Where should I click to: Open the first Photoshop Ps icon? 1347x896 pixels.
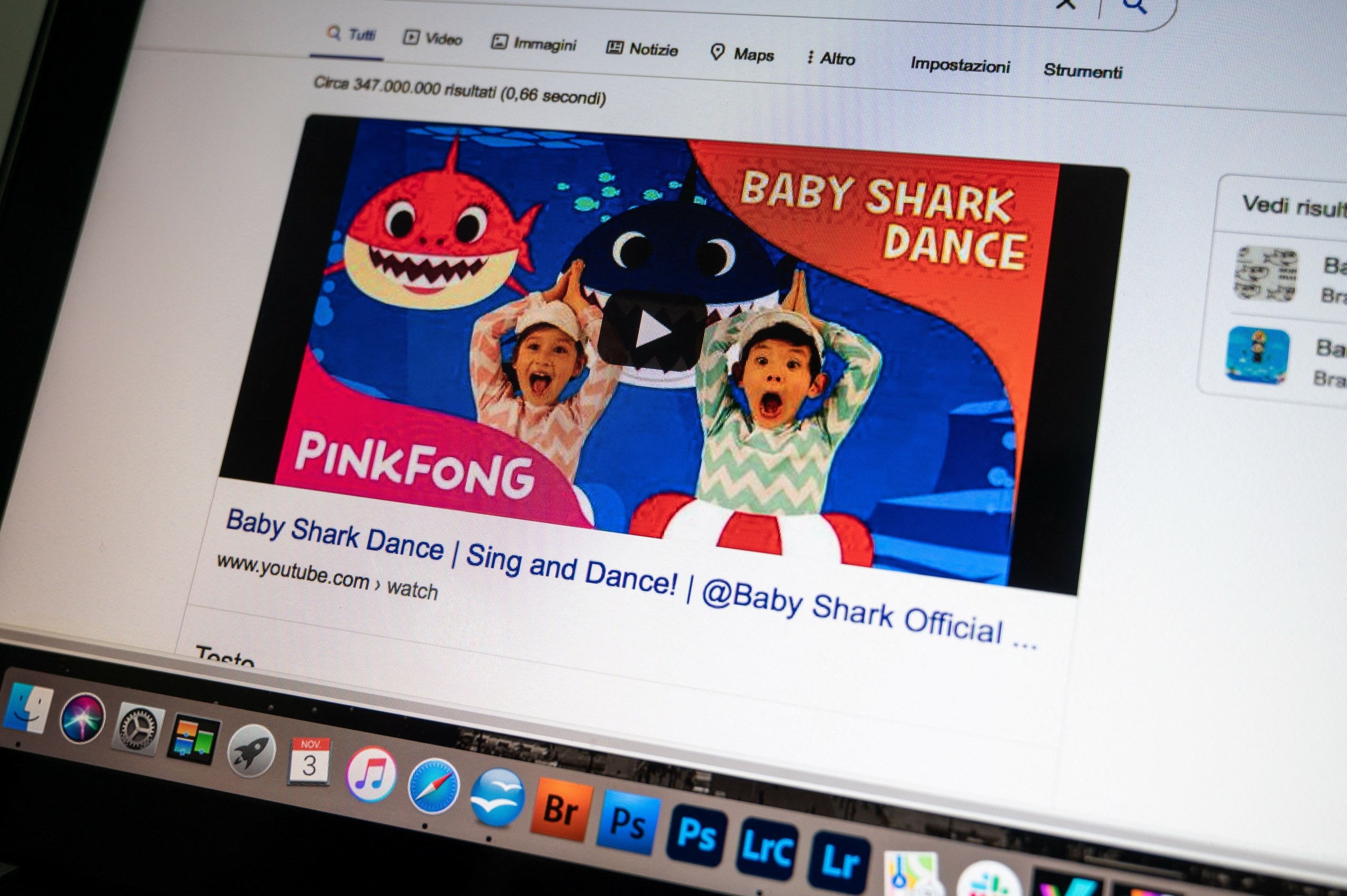[628, 823]
